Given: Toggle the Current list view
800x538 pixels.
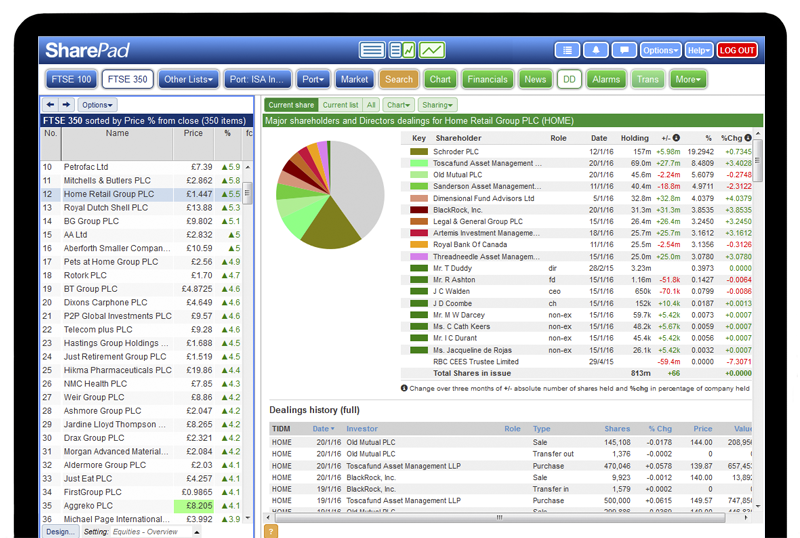Looking at the screenshot, I should pos(340,105).
